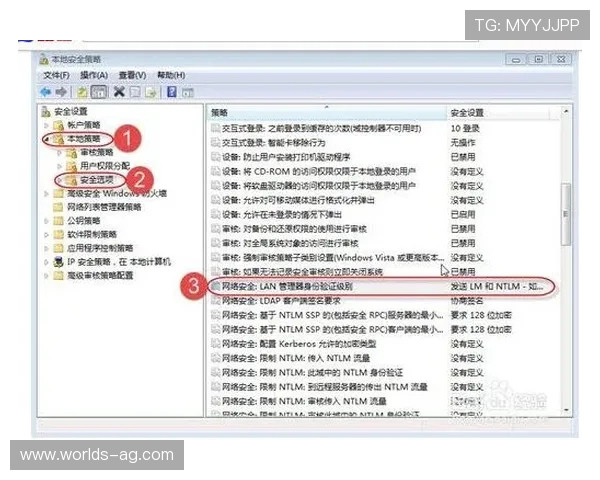The height and width of the screenshot is (480, 600).
Task: Click the 10 登录 setting value
Action: tap(465, 128)
